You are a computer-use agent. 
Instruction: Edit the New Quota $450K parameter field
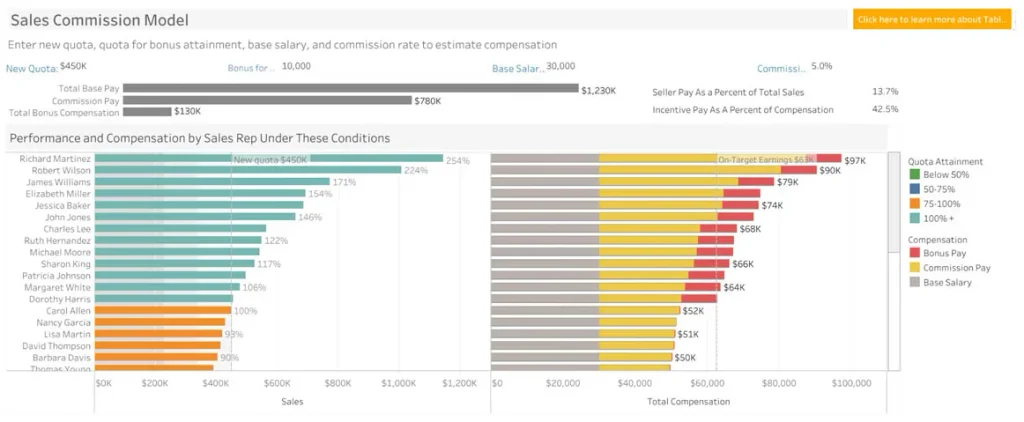coord(73,67)
